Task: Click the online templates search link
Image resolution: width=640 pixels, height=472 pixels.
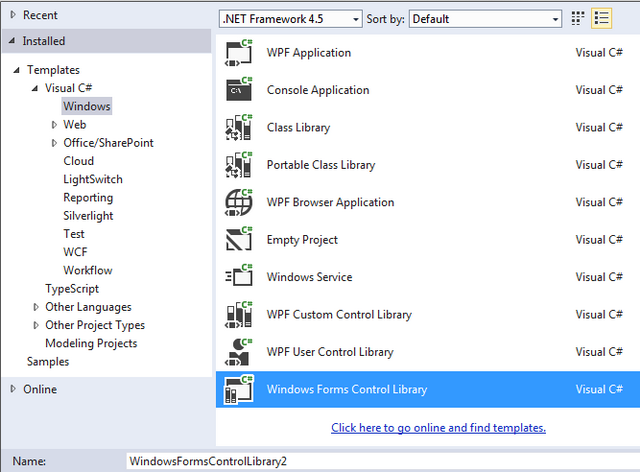Action: (438, 427)
